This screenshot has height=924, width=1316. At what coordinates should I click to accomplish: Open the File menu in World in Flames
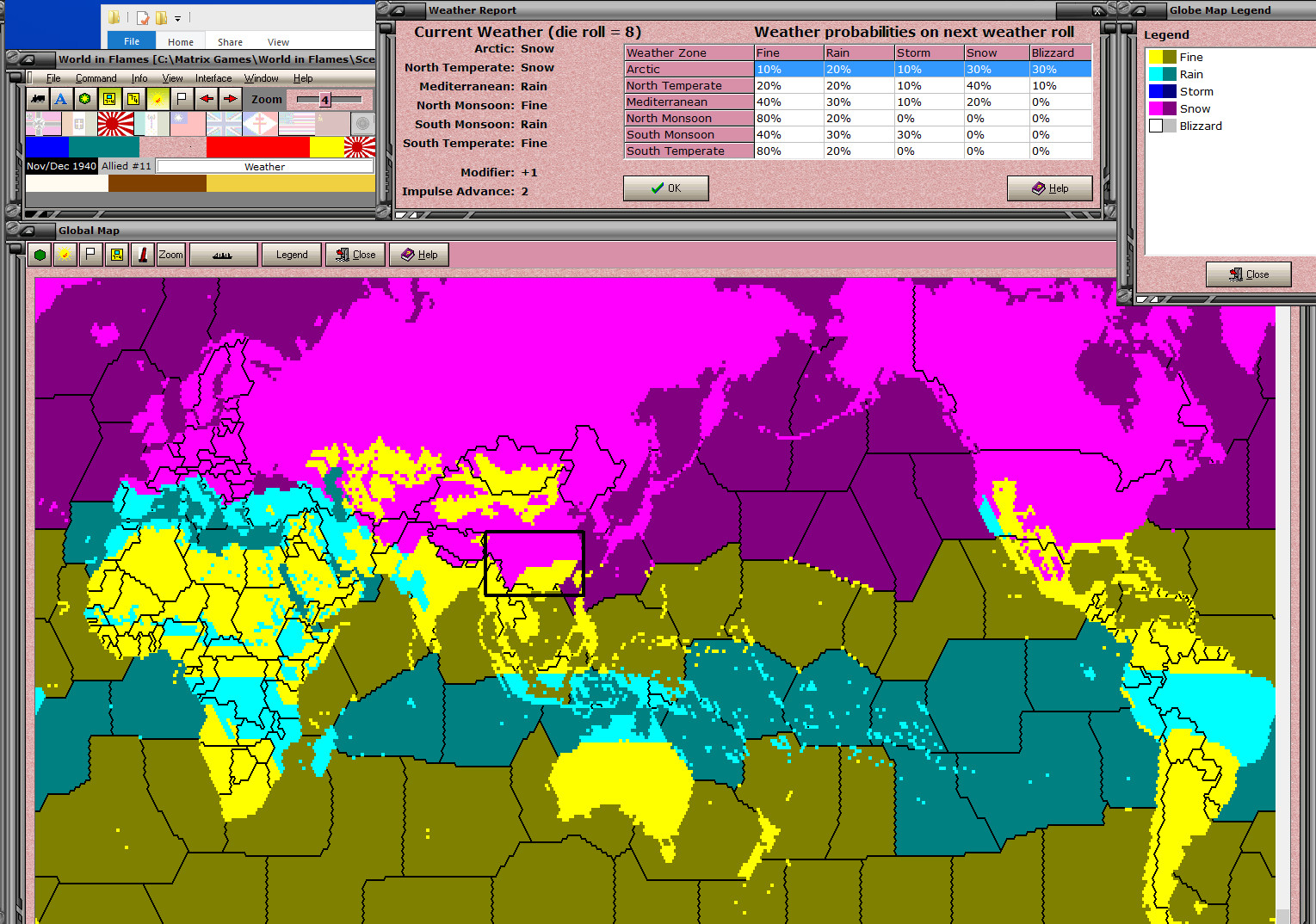tap(53, 78)
